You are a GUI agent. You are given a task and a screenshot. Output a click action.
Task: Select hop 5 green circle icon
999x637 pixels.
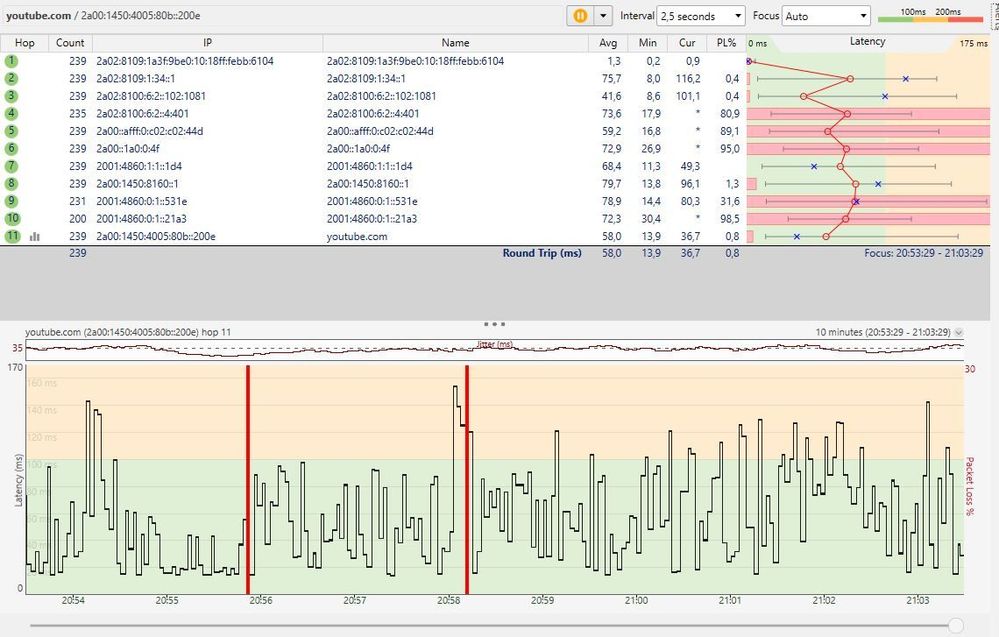11,131
